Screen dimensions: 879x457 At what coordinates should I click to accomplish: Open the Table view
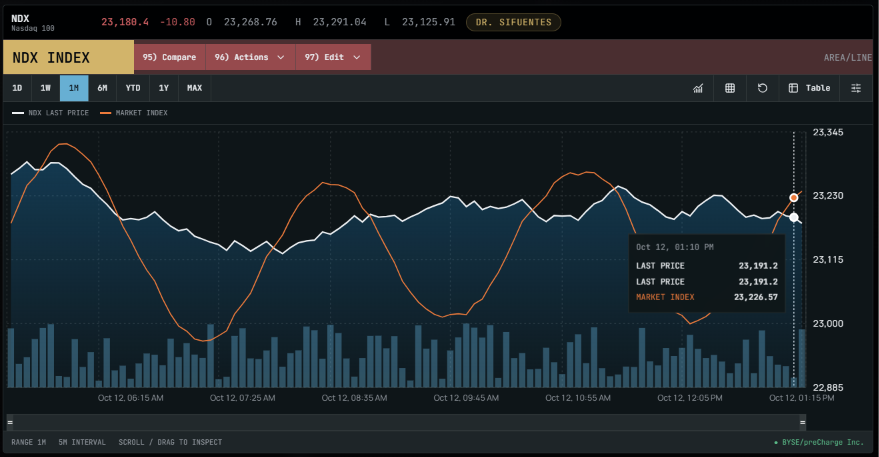[x=809, y=88]
